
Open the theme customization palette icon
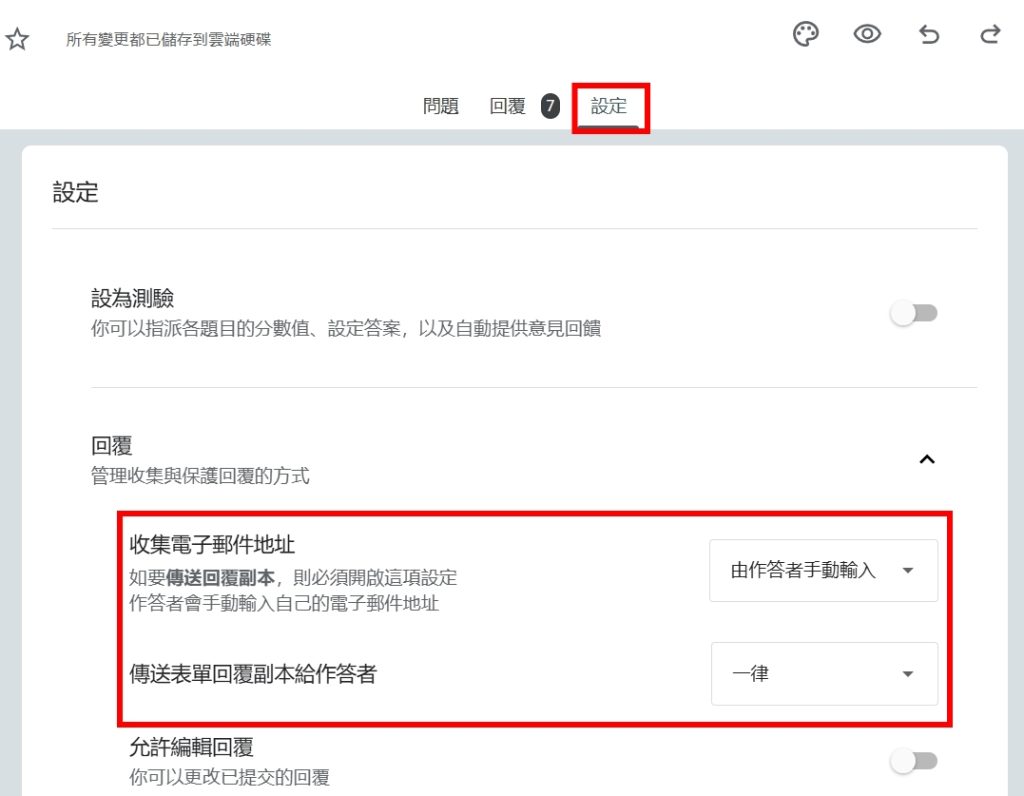coord(805,35)
